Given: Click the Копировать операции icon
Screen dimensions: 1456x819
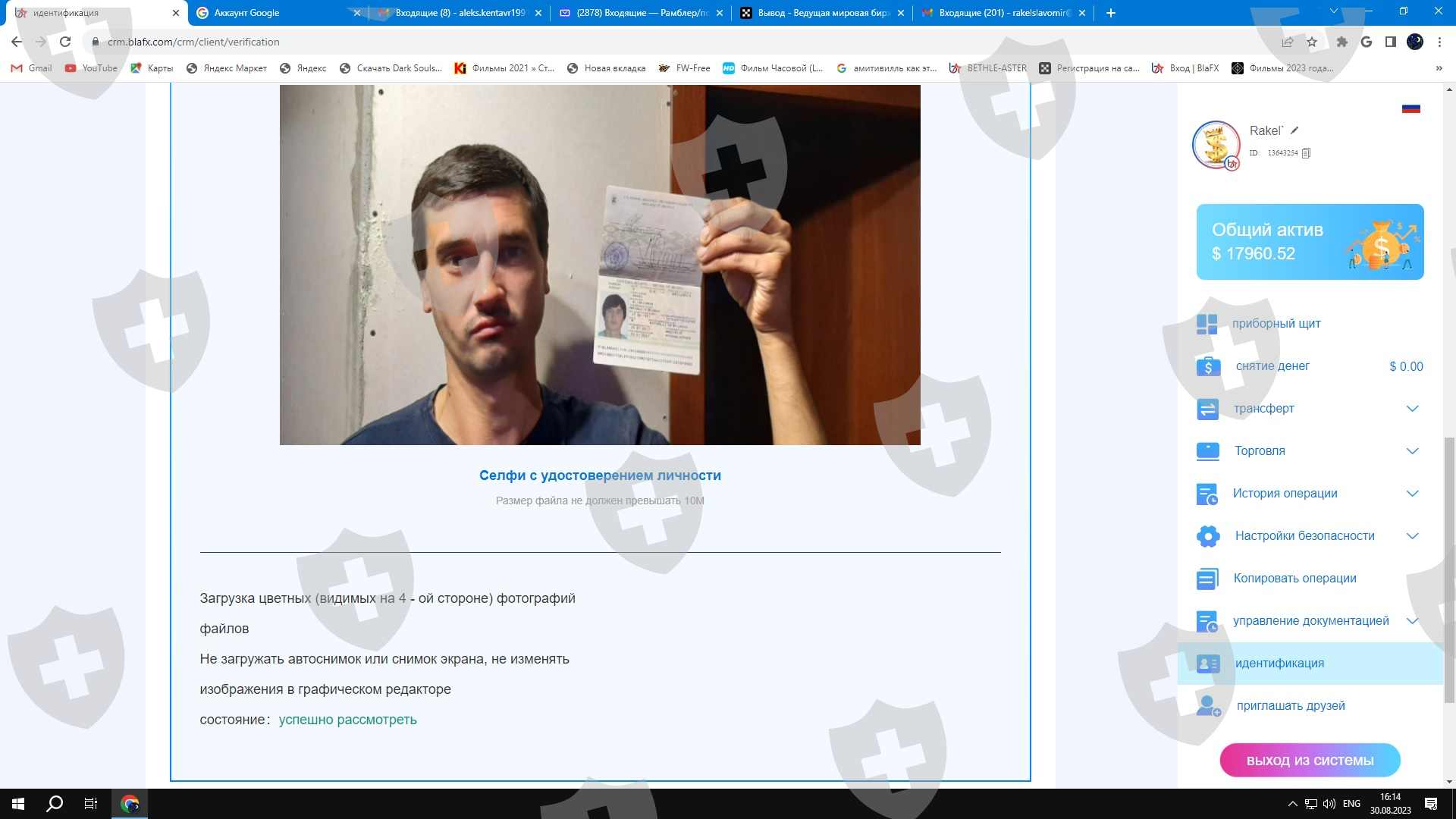Looking at the screenshot, I should (x=1207, y=579).
